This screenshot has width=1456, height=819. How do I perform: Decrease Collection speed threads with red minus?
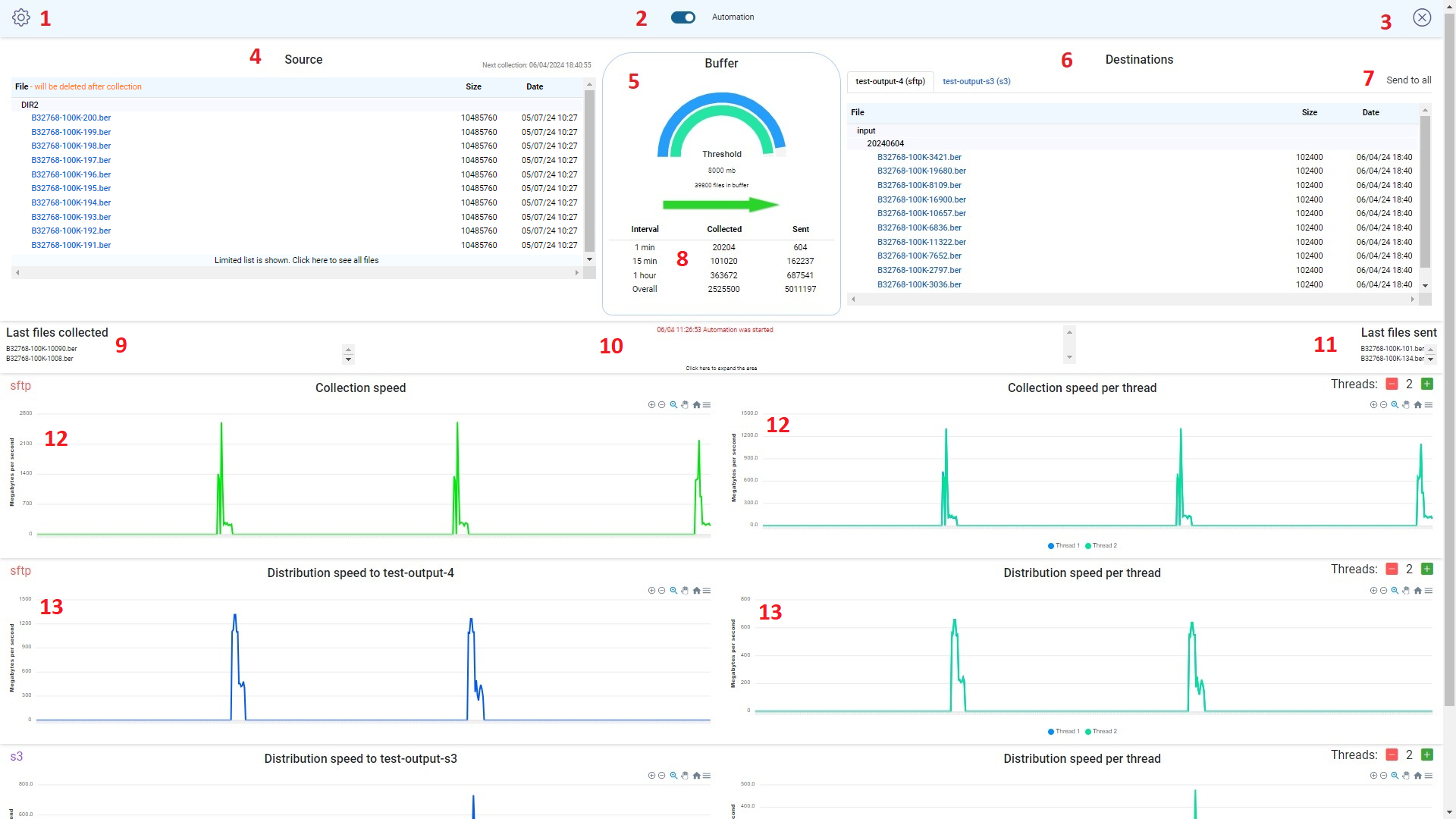[x=1392, y=384]
